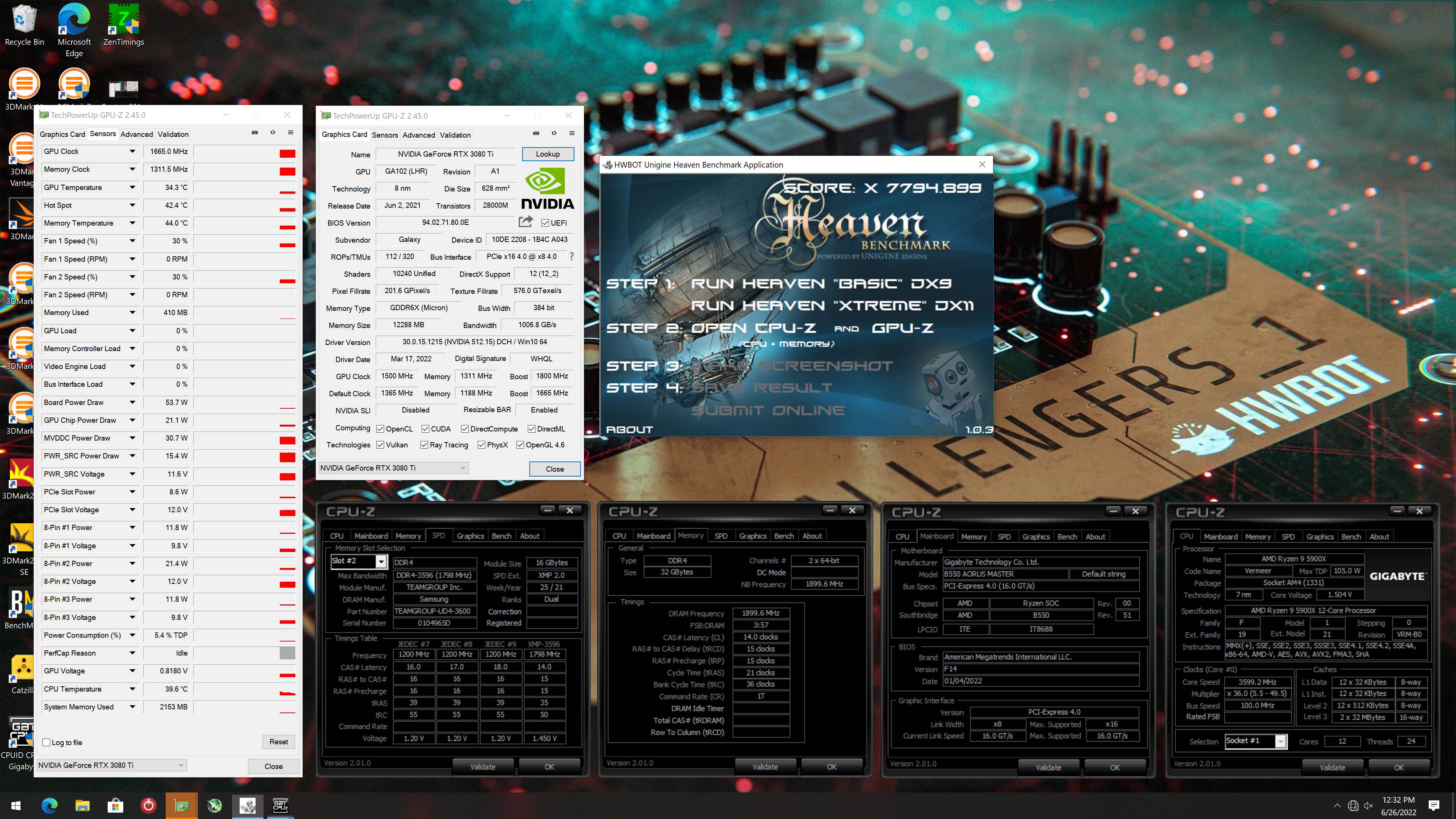Open the ZenTimings desktop shortcut
Screen dimensions: 1456x819
click(x=124, y=25)
